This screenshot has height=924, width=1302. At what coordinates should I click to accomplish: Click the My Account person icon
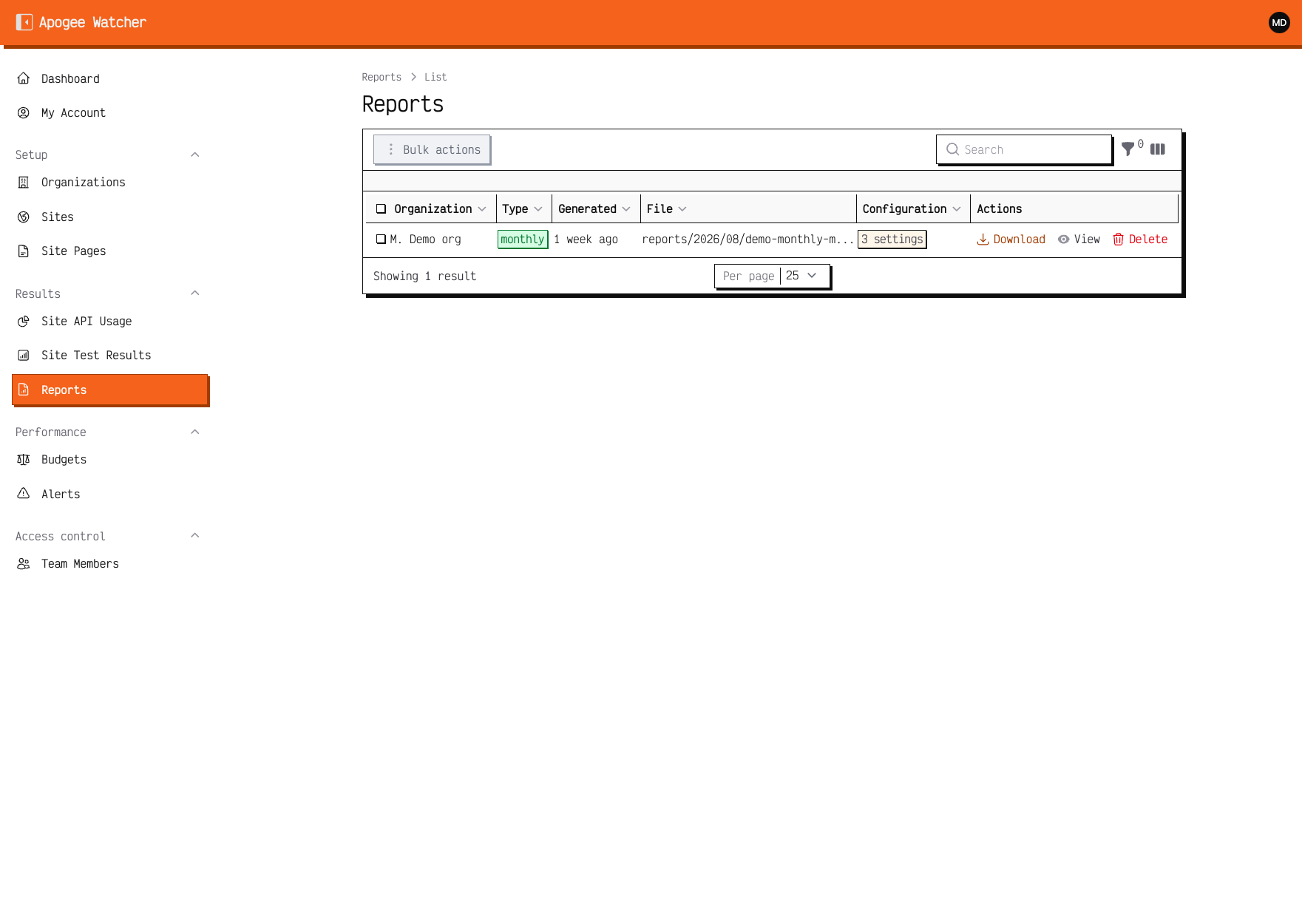(24, 113)
